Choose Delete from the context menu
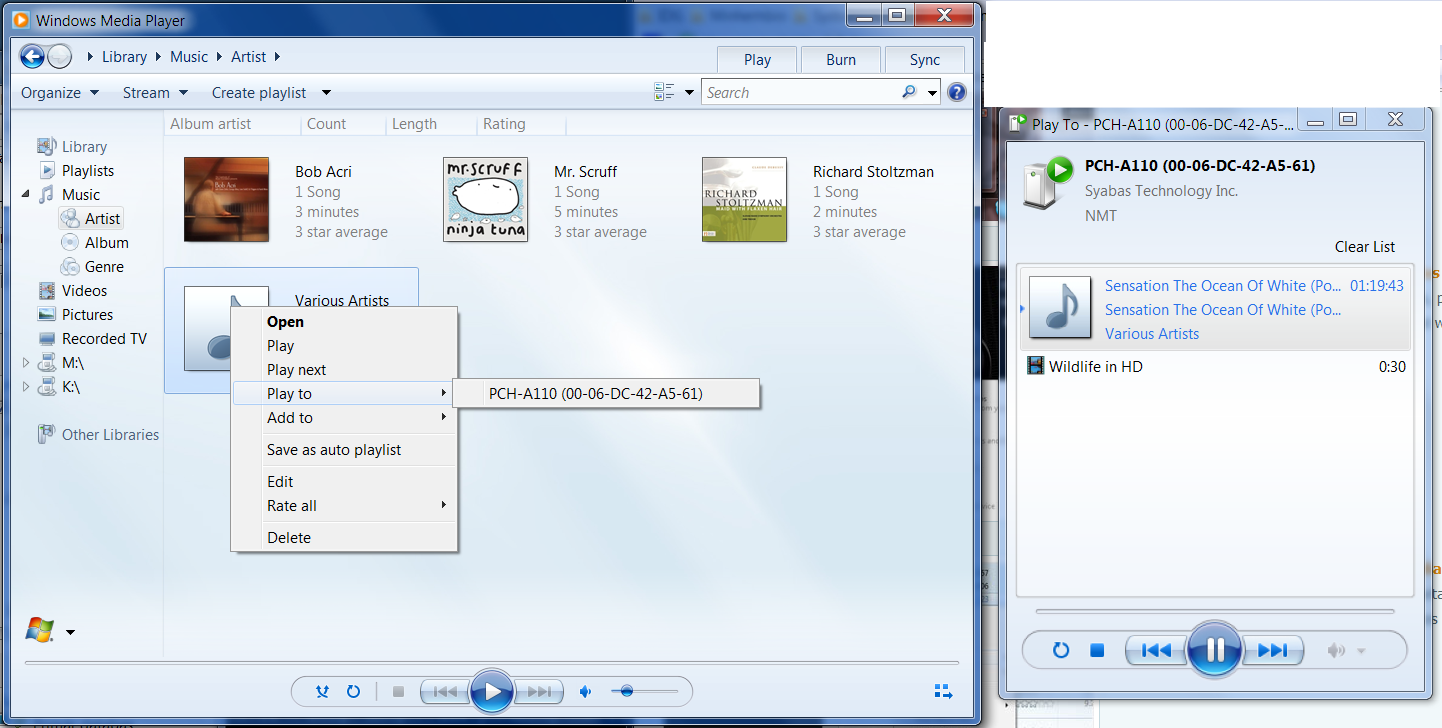 (344, 538)
